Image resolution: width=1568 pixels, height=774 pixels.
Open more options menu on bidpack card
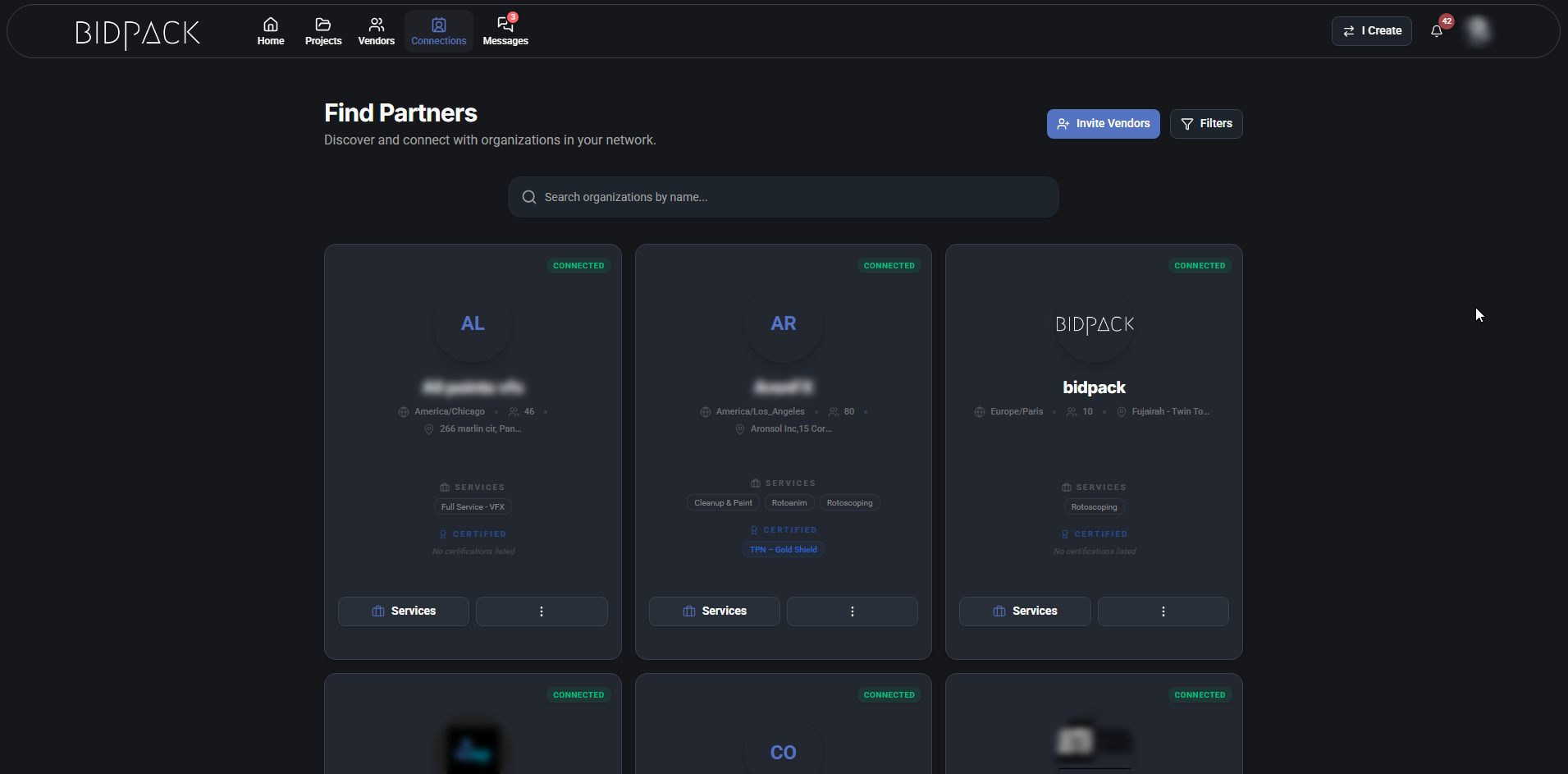point(1163,611)
